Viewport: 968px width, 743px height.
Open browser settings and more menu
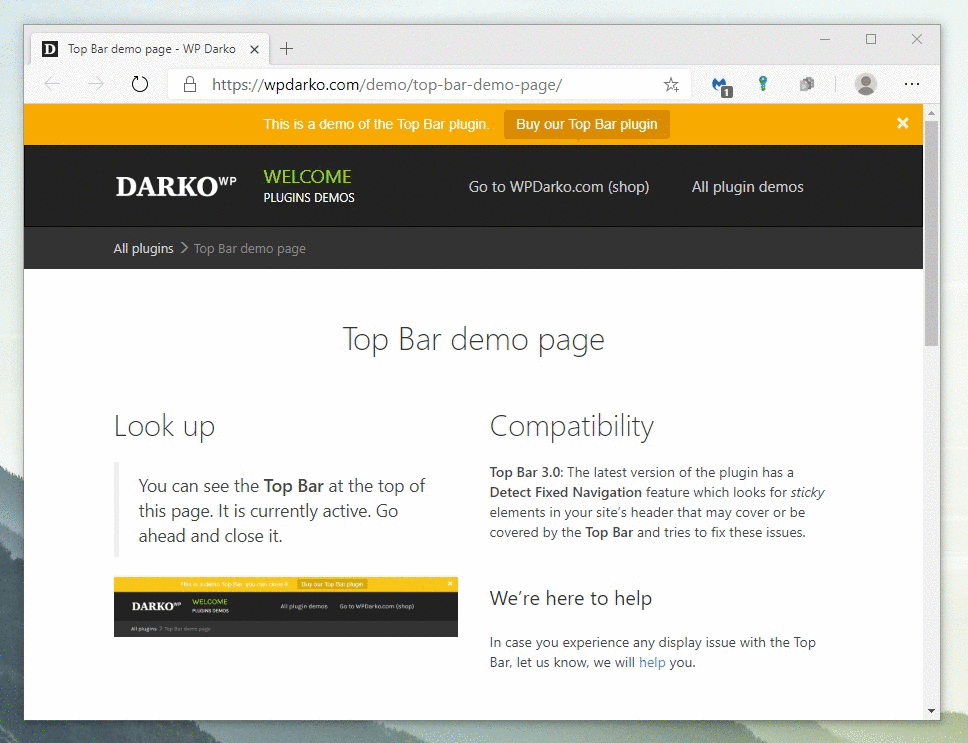(912, 84)
